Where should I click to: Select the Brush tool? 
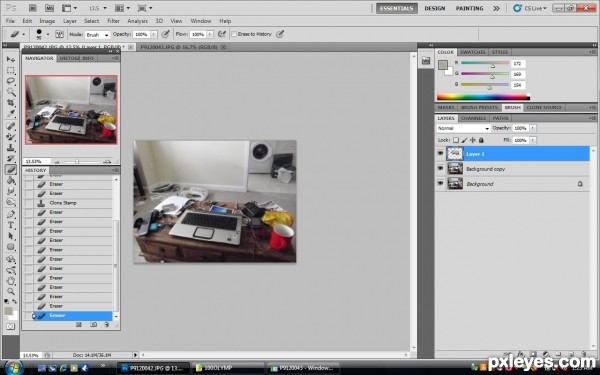(11, 137)
